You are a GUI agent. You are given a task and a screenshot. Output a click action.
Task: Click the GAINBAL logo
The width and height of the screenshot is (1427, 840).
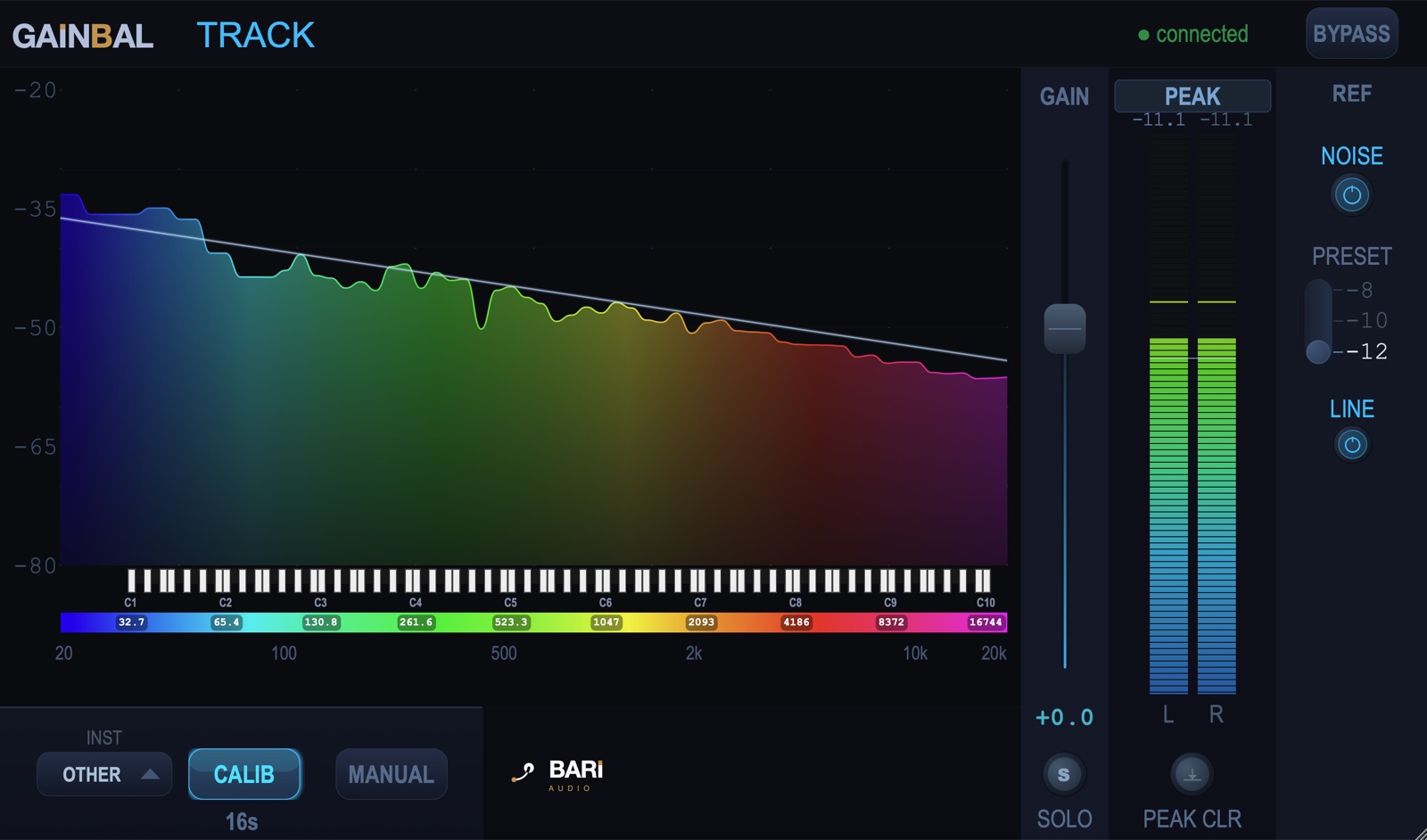pos(83,36)
